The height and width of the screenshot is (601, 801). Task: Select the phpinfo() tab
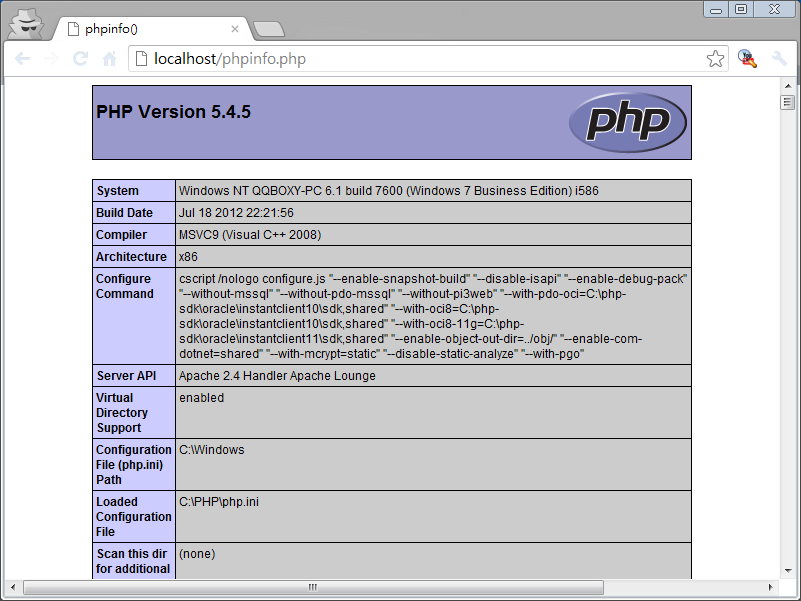pos(153,29)
